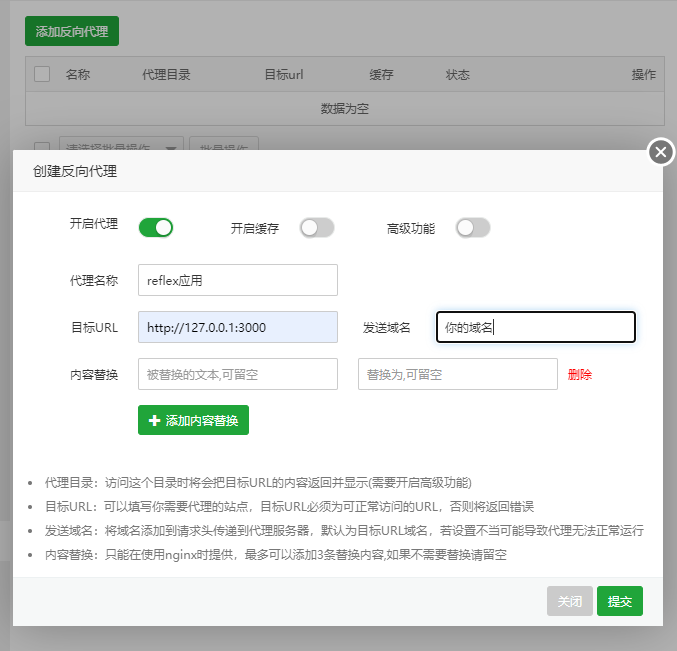Click the red 删除 link

coord(580,375)
